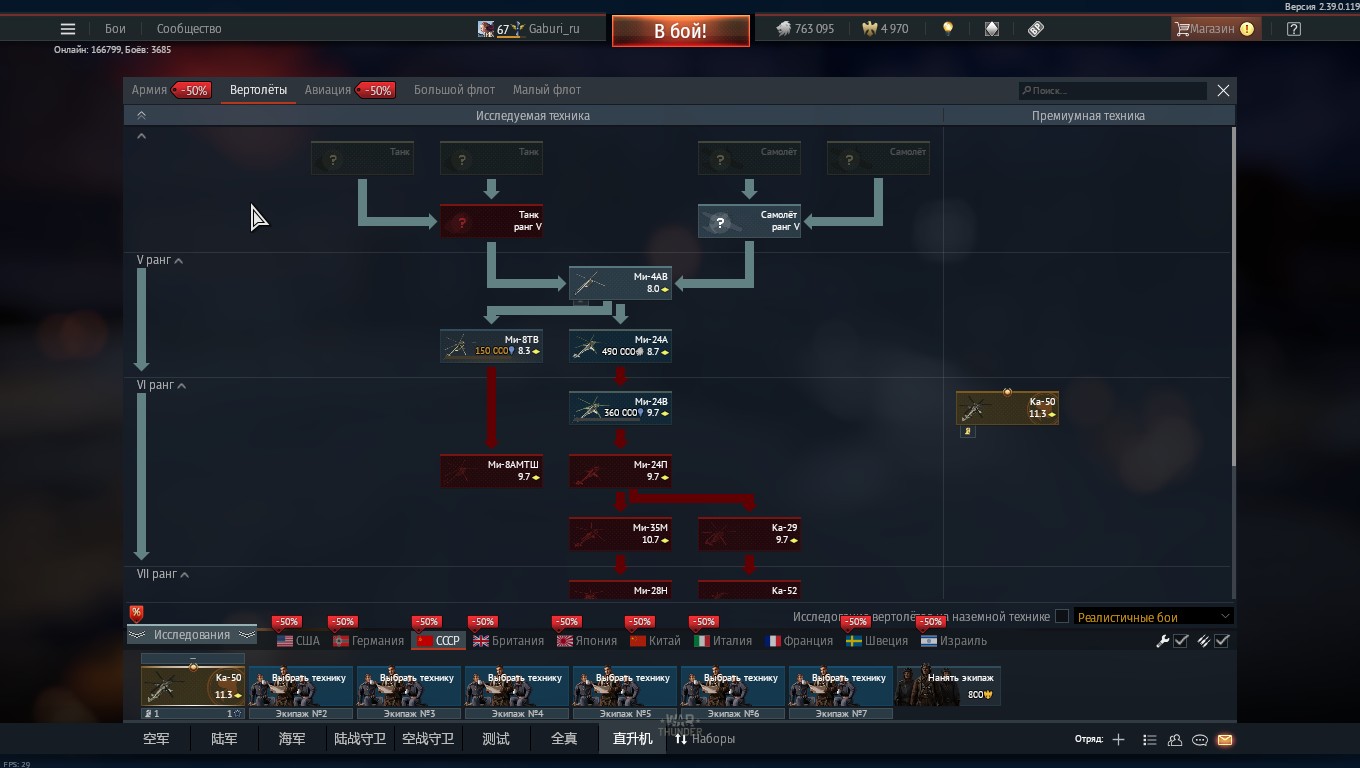The image size is (1360, 768).
Task: Switch to the Армия tab
Action: [149, 90]
